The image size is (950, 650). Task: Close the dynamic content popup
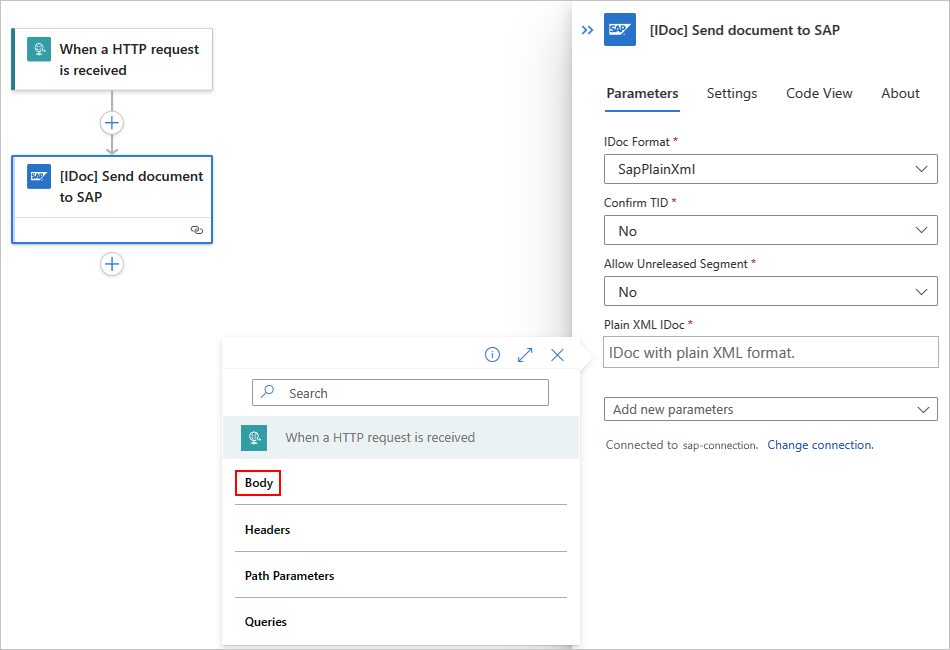(x=558, y=355)
